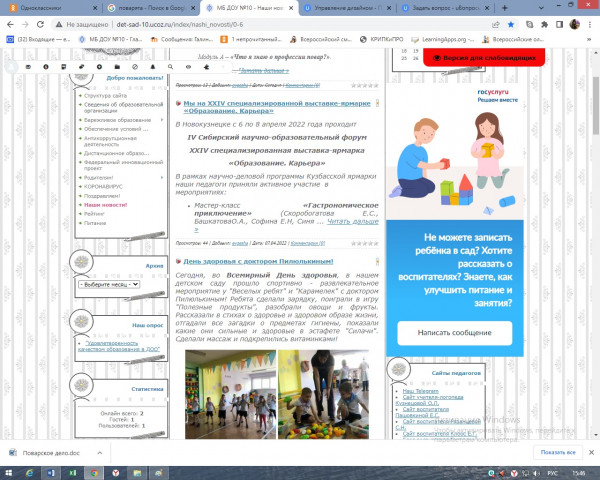
Task: Expand the tab search chevron
Action: point(541,8)
